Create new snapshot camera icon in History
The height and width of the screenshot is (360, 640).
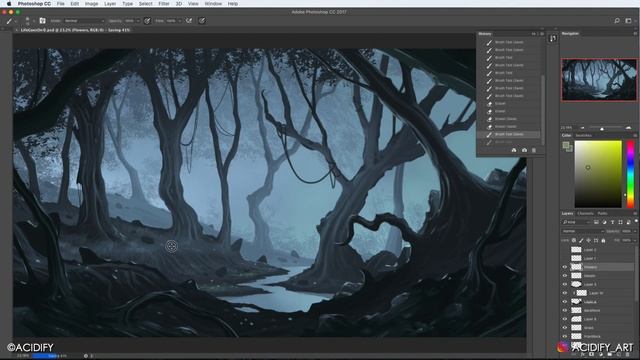[x=524, y=150]
